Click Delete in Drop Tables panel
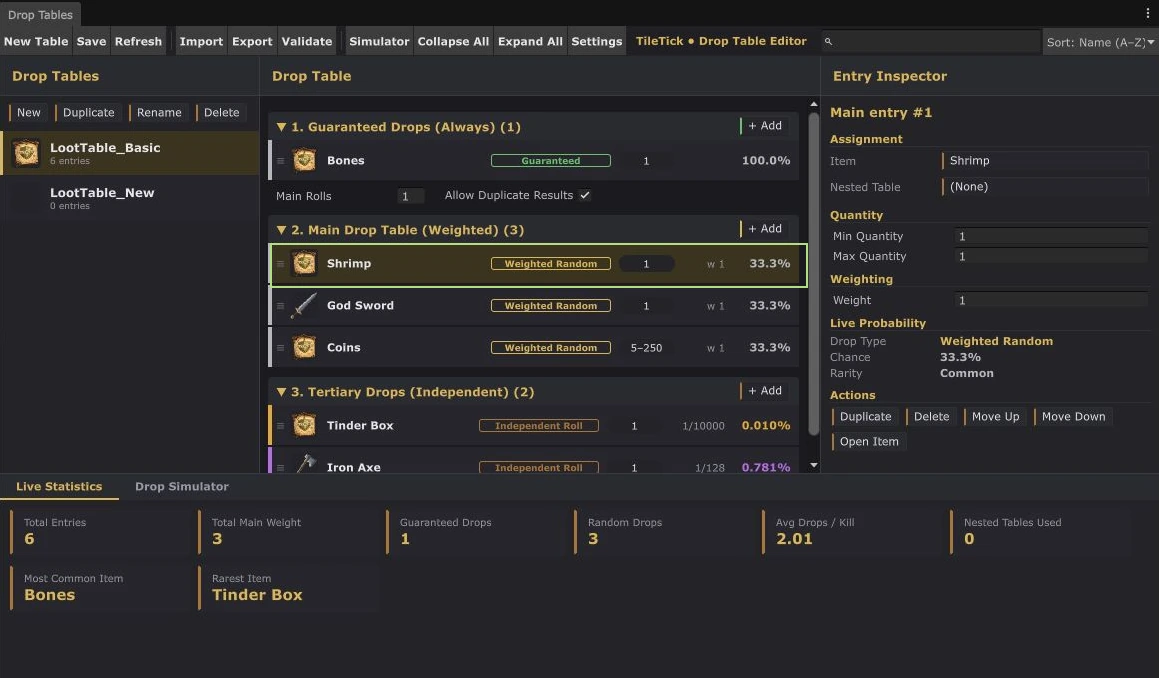The image size is (1159, 678). click(x=221, y=112)
